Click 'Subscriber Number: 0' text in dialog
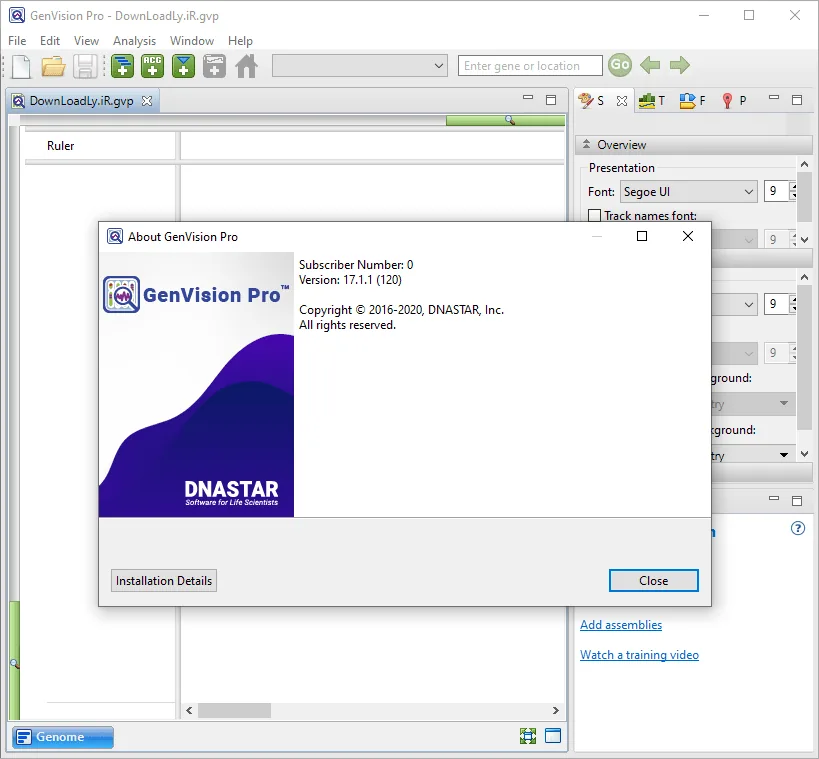The height and width of the screenshot is (759, 819). point(356,265)
